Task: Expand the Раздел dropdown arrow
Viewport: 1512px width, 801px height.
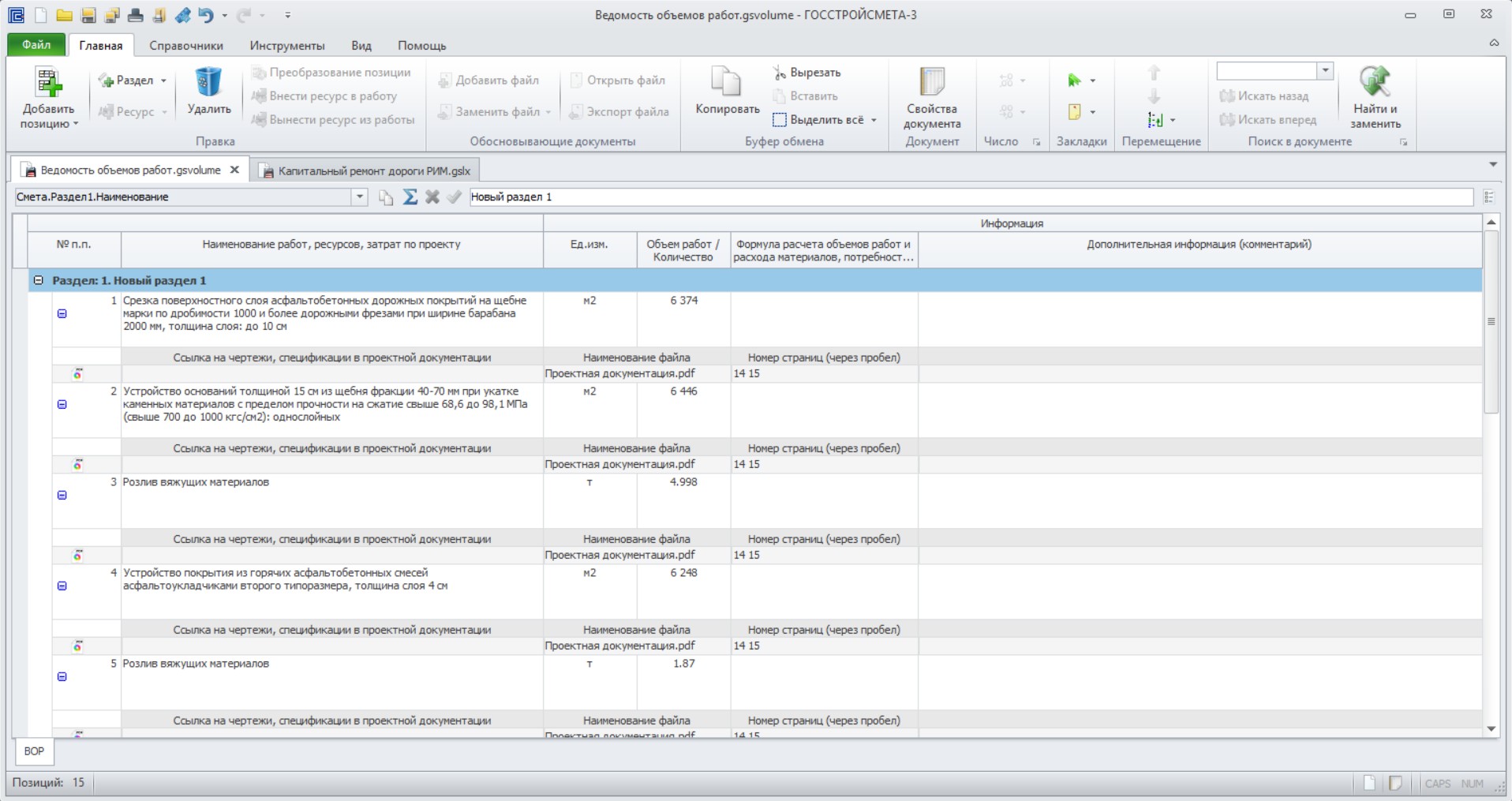Action: pos(163,80)
